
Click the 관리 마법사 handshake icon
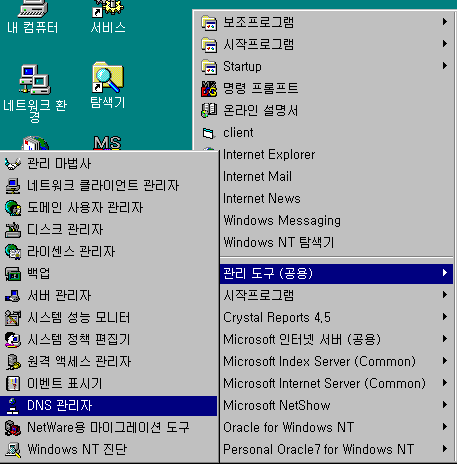[x=13, y=164]
